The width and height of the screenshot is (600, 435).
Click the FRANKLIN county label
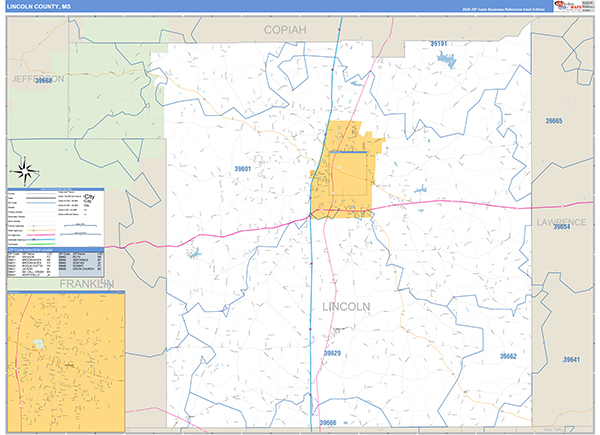click(x=87, y=283)
